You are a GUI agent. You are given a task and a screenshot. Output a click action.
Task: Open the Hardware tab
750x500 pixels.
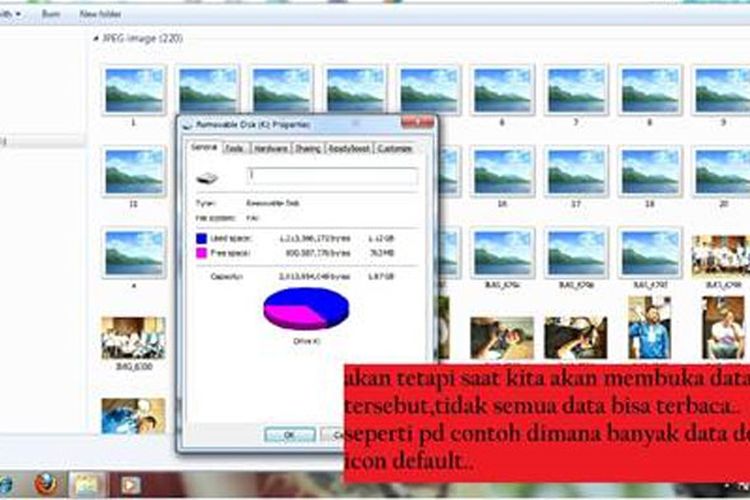269,148
